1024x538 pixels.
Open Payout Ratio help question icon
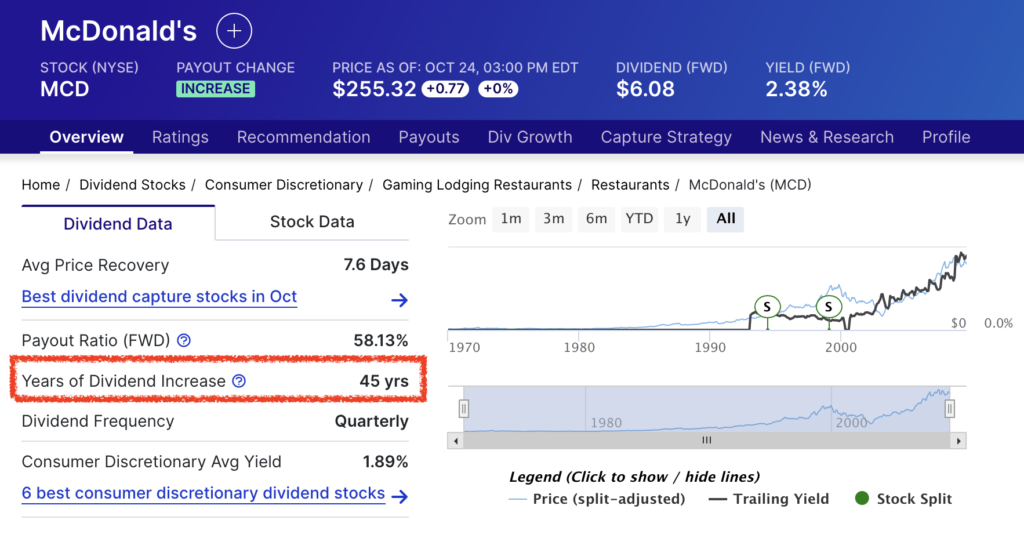pos(184,340)
